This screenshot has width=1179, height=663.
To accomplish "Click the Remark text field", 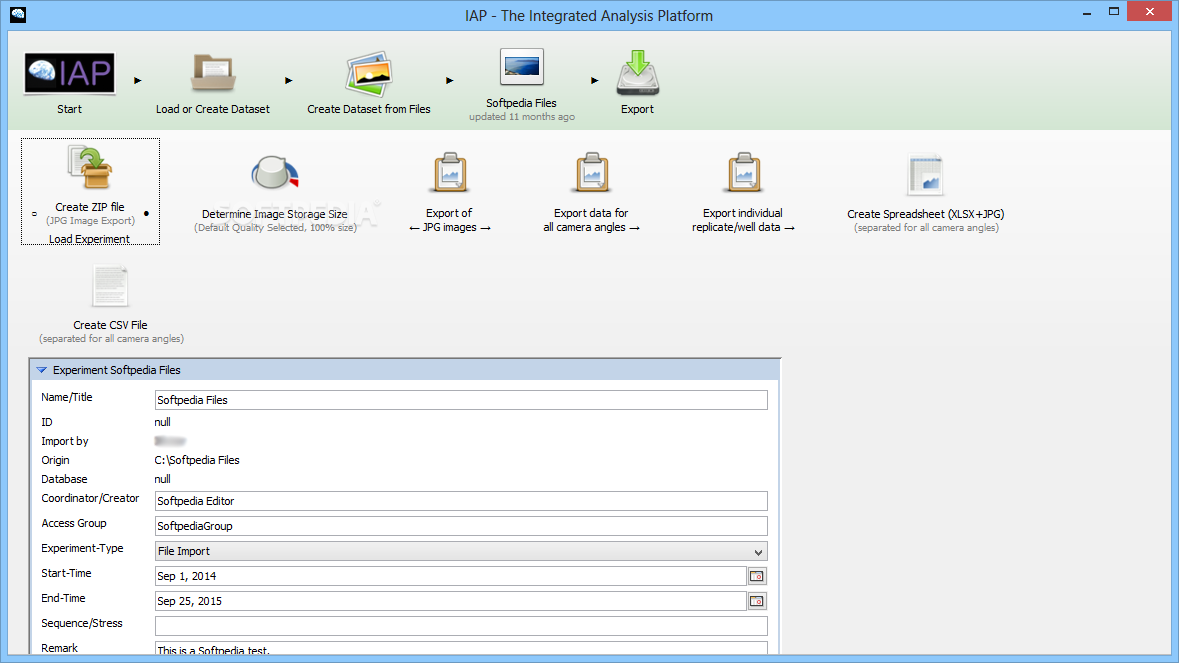I will pos(461,647).
